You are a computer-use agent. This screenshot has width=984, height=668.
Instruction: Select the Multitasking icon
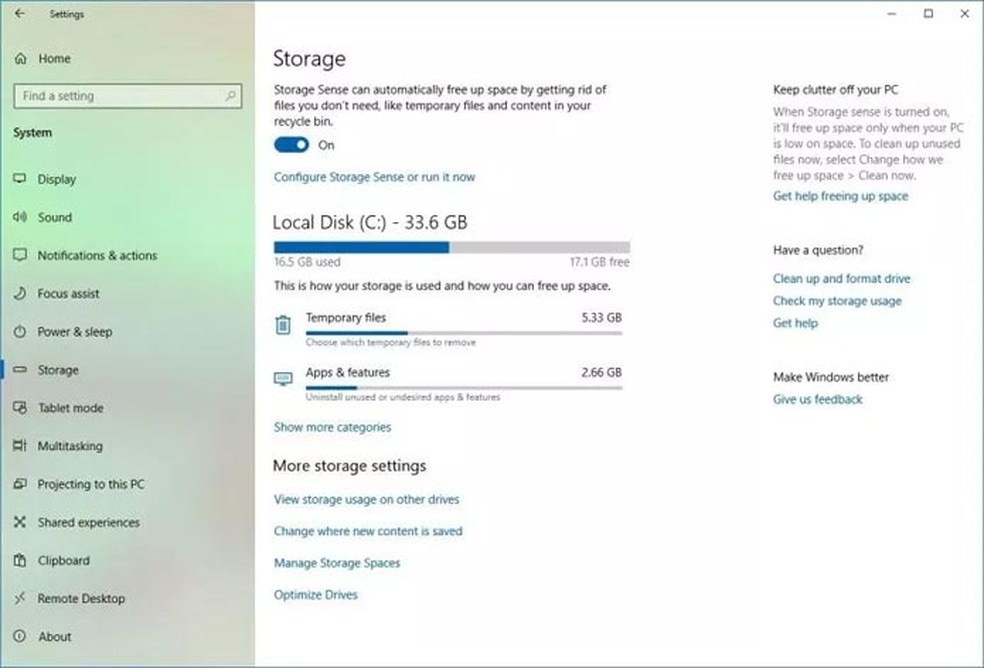pyautogui.click(x=20, y=446)
